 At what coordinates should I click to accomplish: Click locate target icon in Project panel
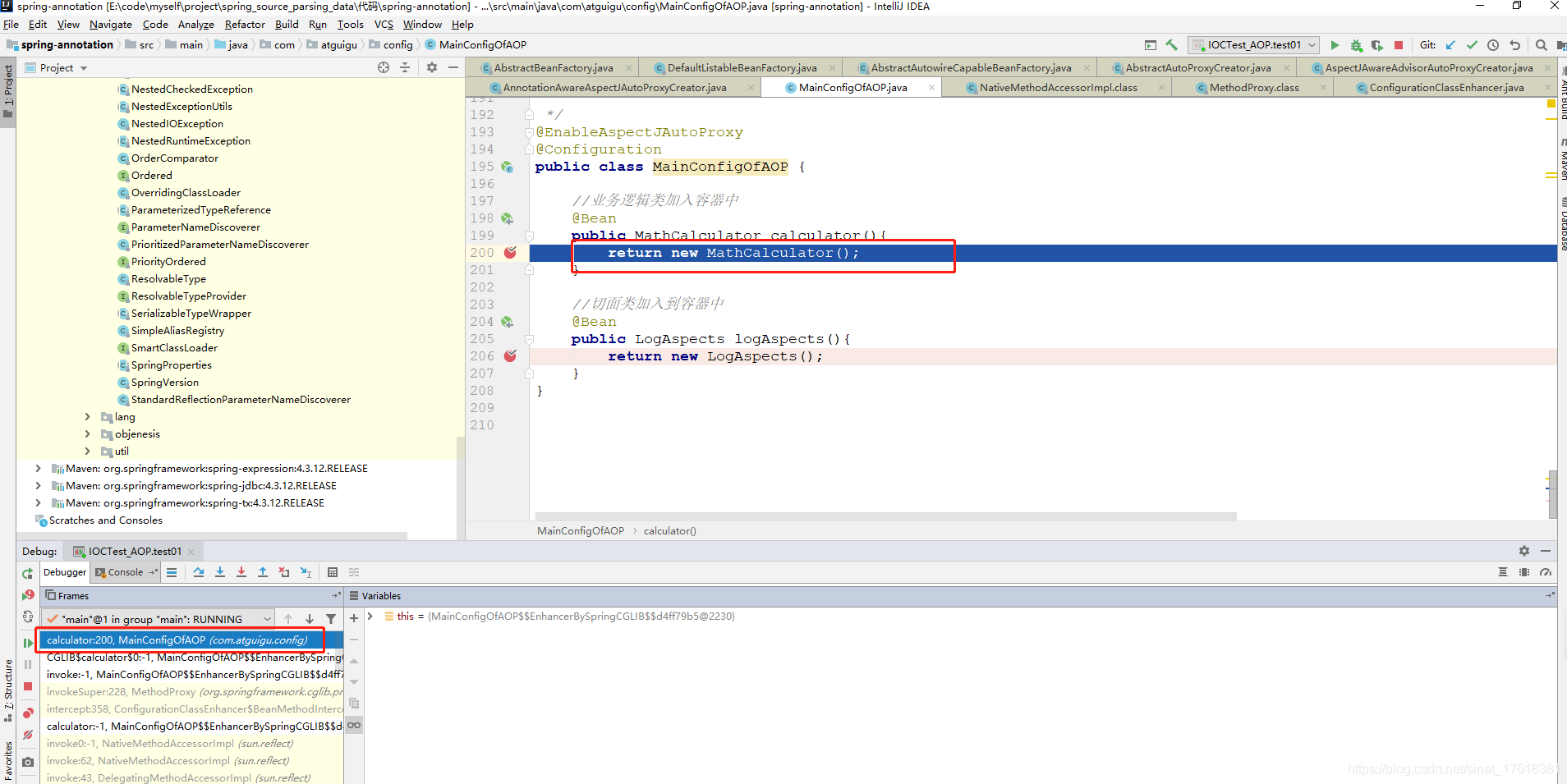pyautogui.click(x=384, y=67)
